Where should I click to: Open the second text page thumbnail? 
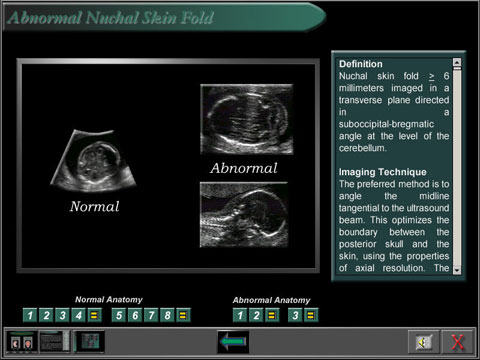tap(55, 342)
